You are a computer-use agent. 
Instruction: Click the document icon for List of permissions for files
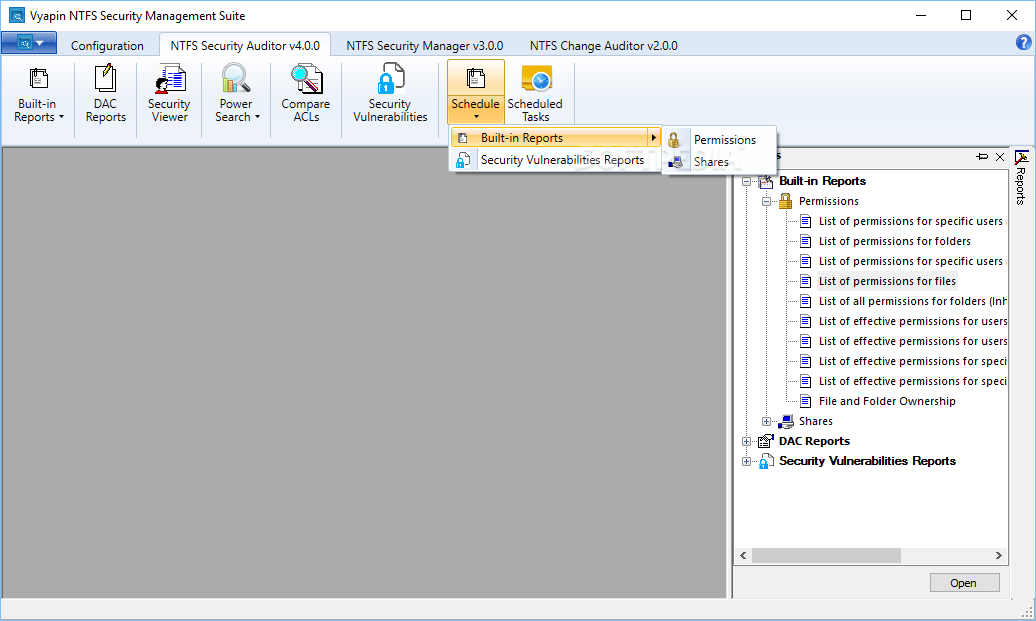click(805, 281)
